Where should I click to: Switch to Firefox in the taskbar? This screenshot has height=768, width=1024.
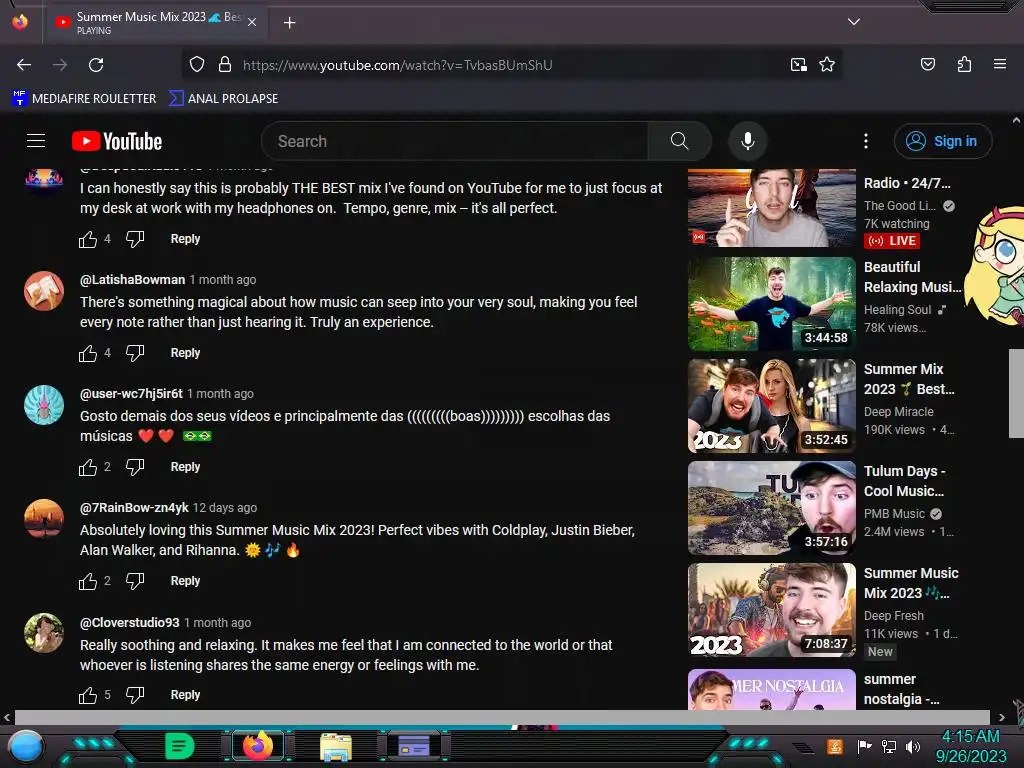pos(258,746)
